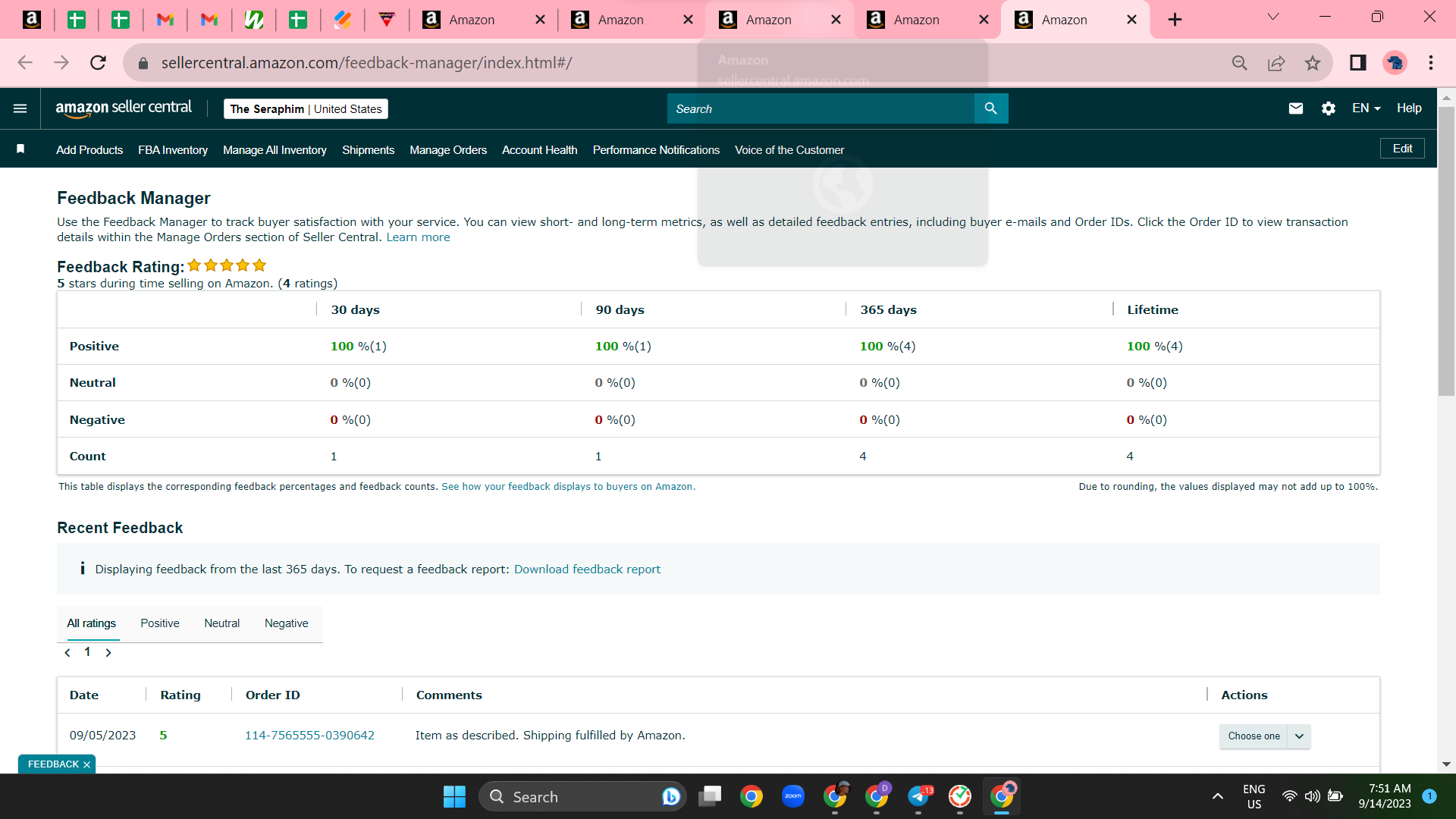This screenshot has height=819, width=1456.
Task: Open Manage Orders
Action: [x=448, y=150]
